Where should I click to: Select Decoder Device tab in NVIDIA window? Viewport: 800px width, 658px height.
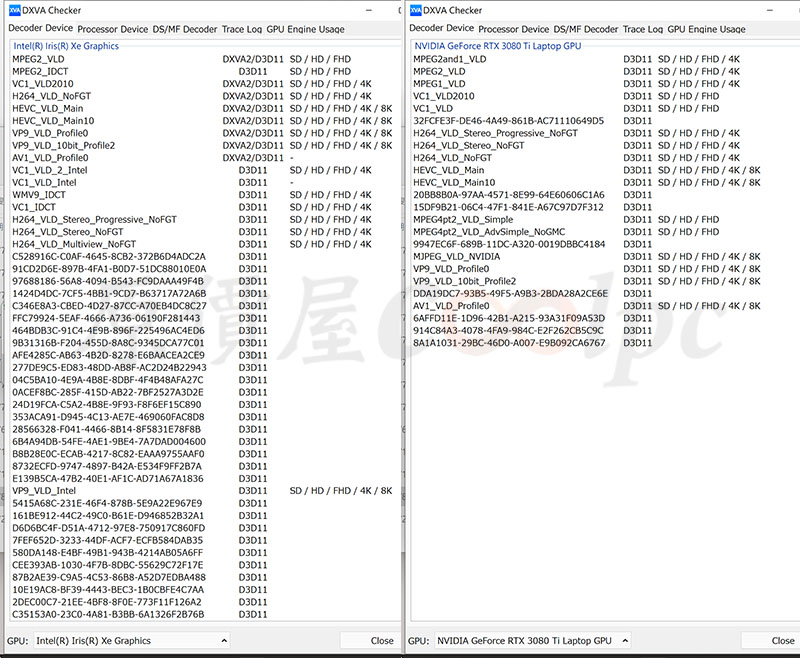pos(442,29)
